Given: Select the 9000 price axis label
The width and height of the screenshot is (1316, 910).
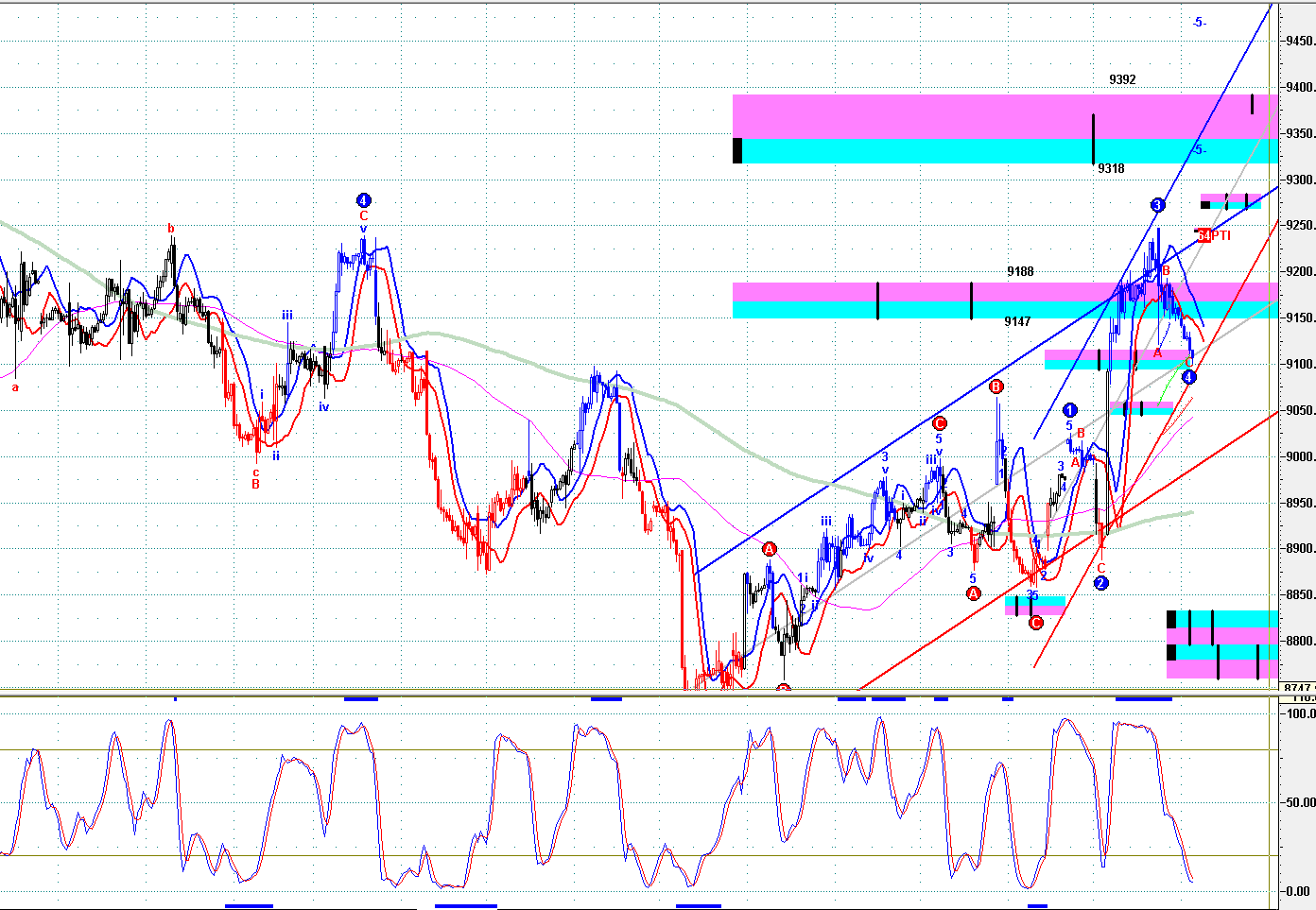Looking at the screenshot, I should tap(1300, 456).
